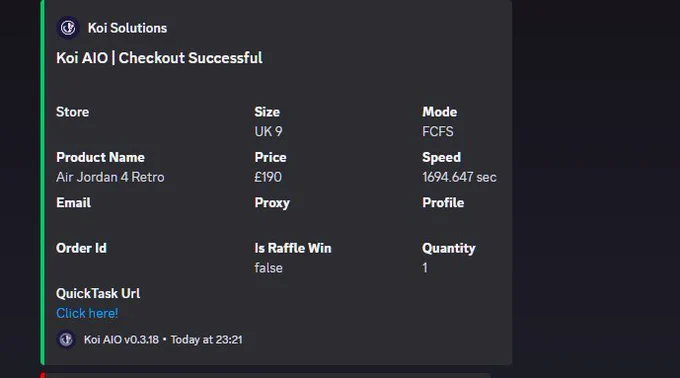680x378 pixels.
Task: Click the Order Id field label
Action: [81, 248]
